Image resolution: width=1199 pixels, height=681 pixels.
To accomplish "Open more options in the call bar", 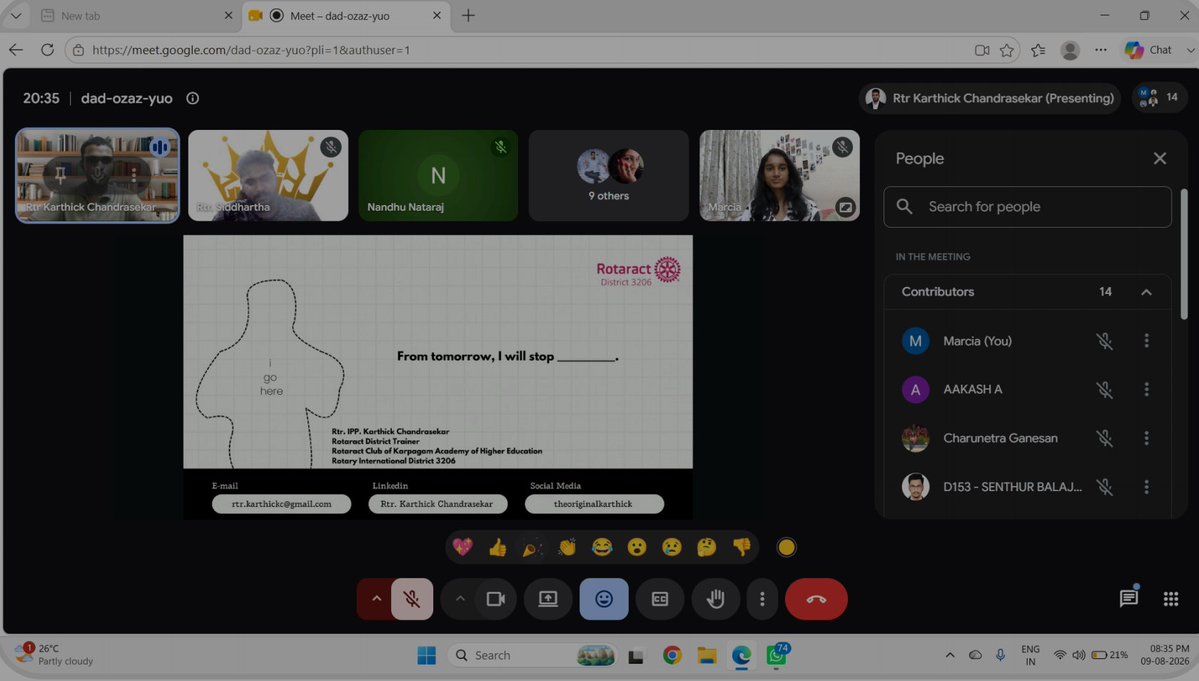I will 762,599.
